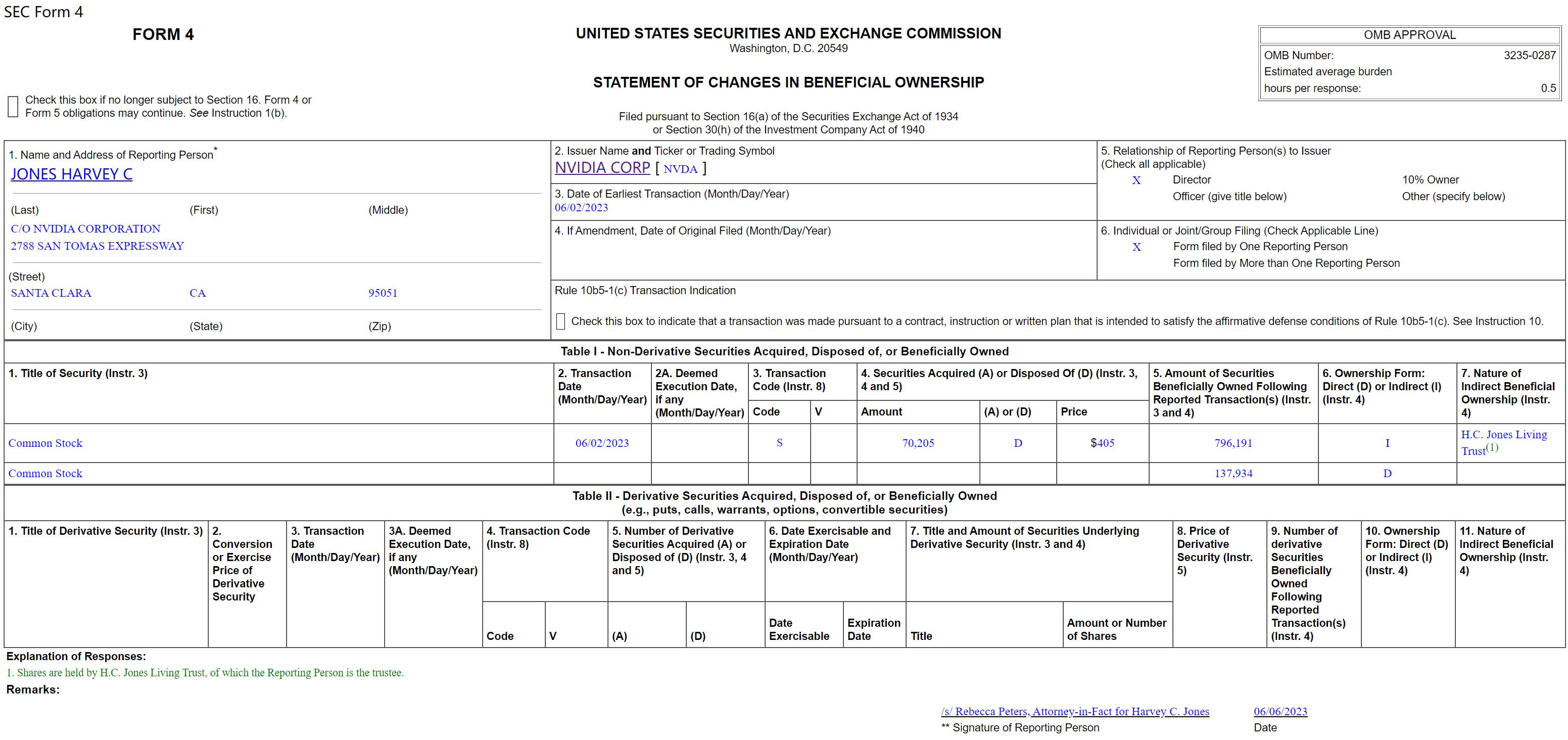Click the SANTA CLARA city value
The height and width of the screenshot is (740, 1568).
tap(51, 293)
